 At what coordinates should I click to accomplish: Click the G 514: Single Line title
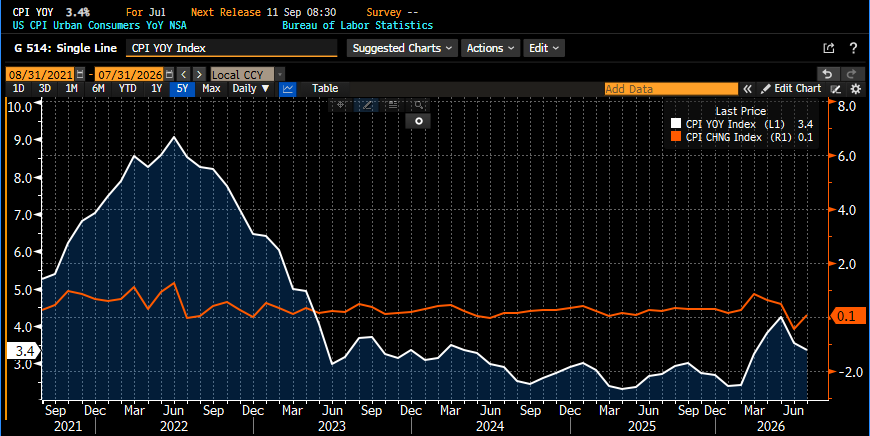click(65, 48)
